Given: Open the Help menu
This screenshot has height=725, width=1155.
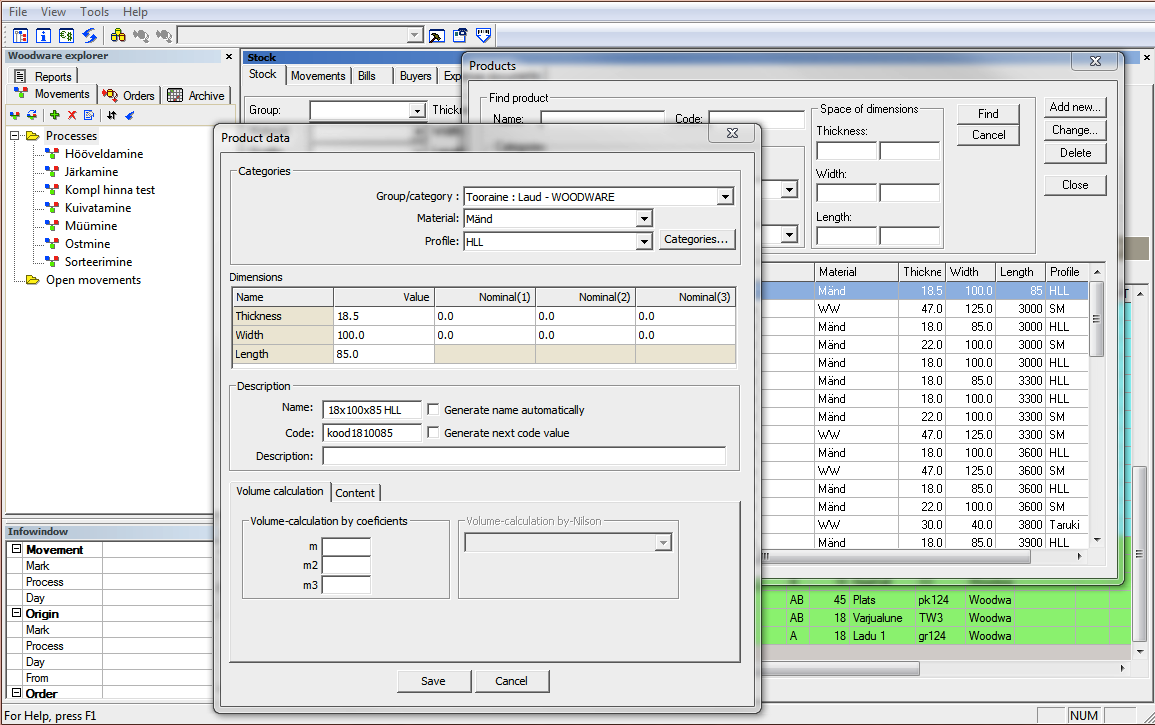Looking at the screenshot, I should [135, 12].
